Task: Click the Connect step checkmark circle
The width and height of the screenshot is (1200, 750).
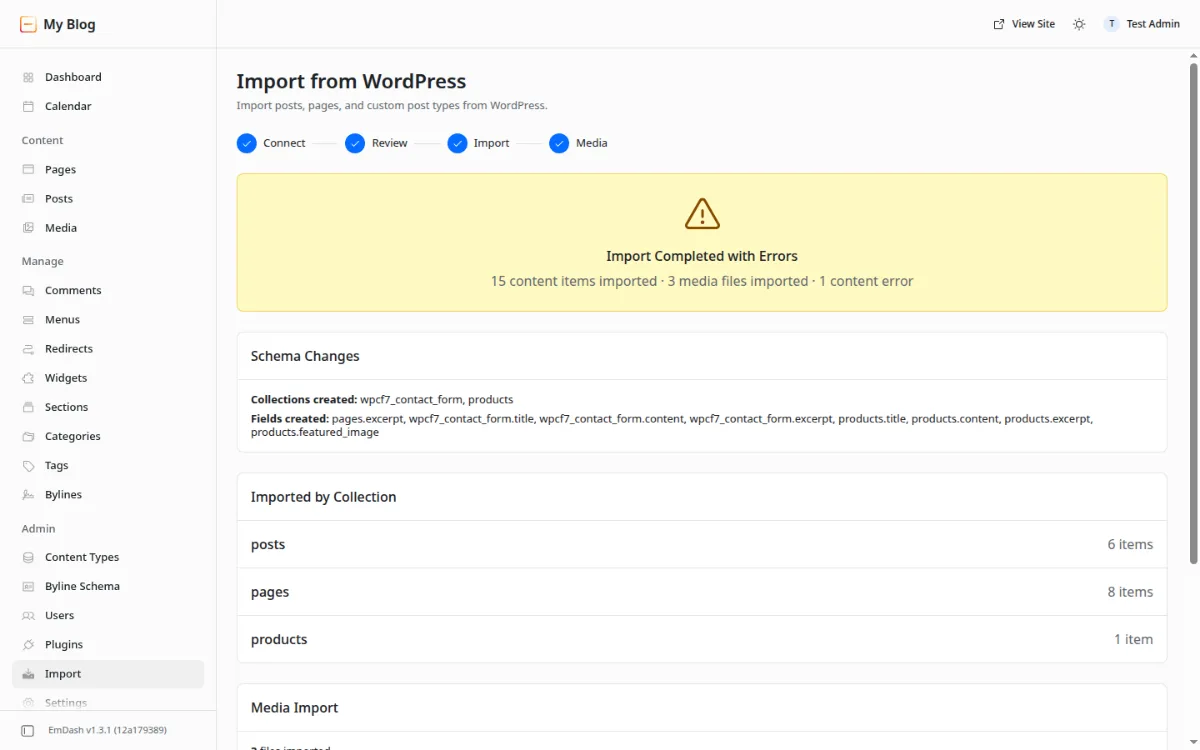Action: 247,143
